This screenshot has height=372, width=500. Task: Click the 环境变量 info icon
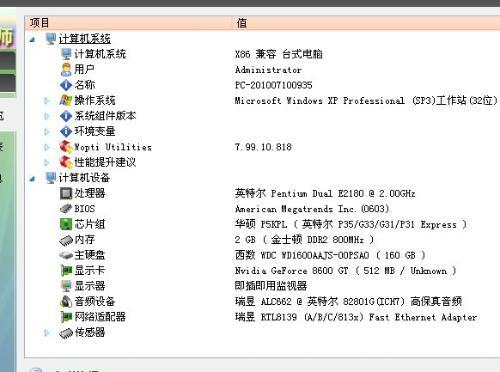pyautogui.click(x=66, y=131)
